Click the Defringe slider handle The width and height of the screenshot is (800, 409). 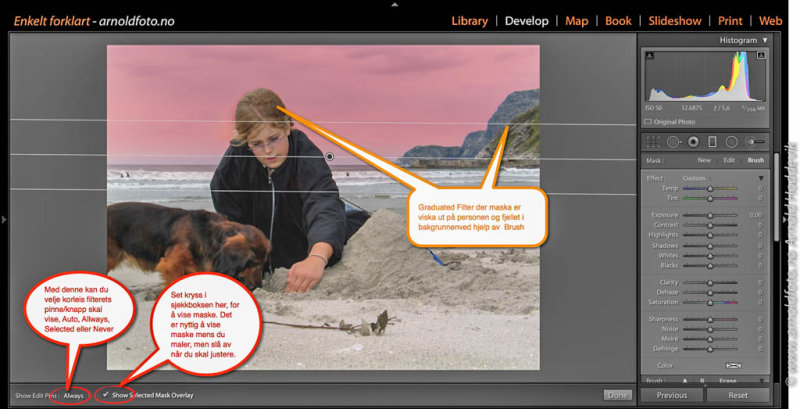(710, 349)
